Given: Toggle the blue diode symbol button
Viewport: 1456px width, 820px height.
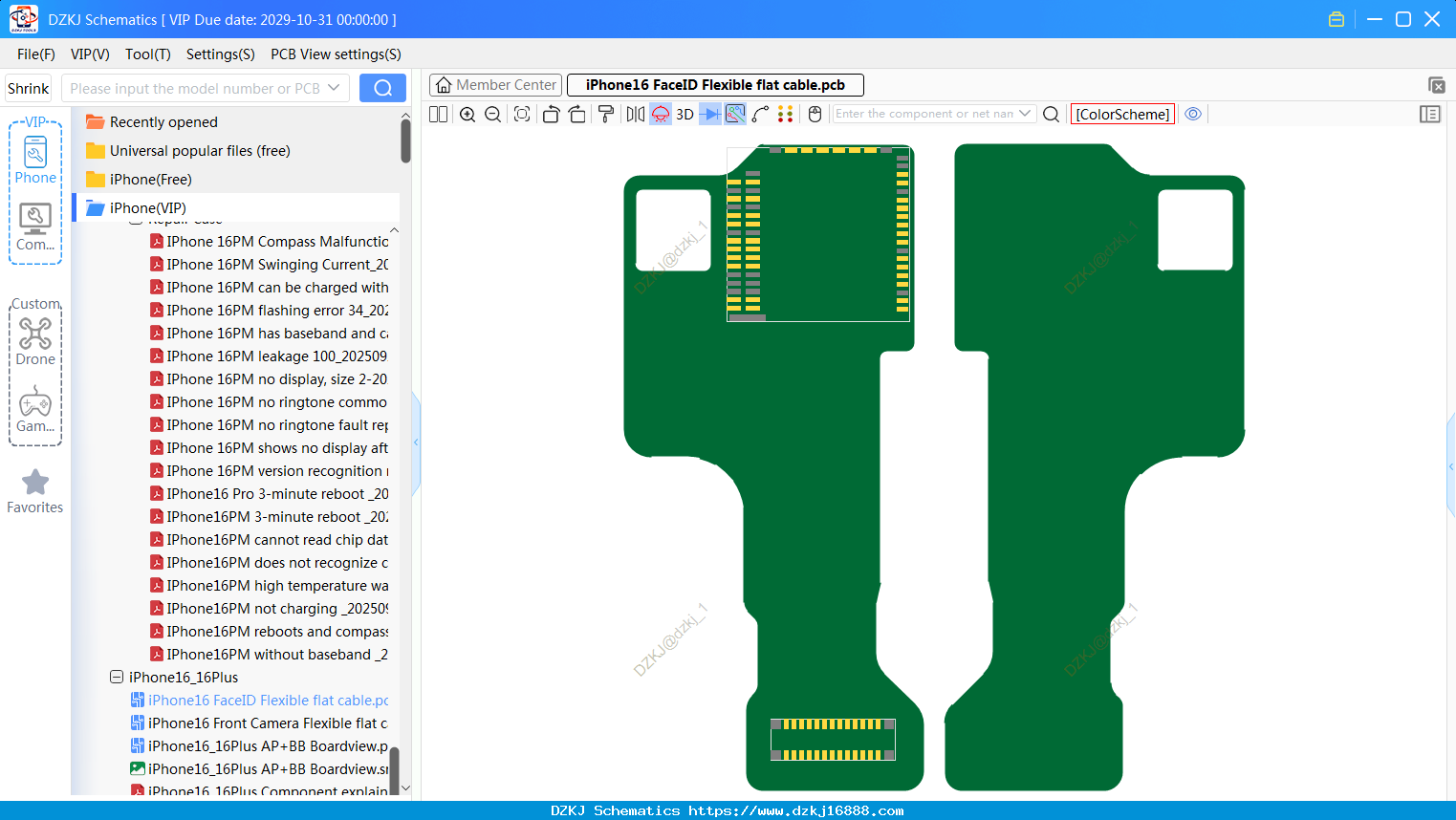Looking at the screenshot, I should 710,114.
